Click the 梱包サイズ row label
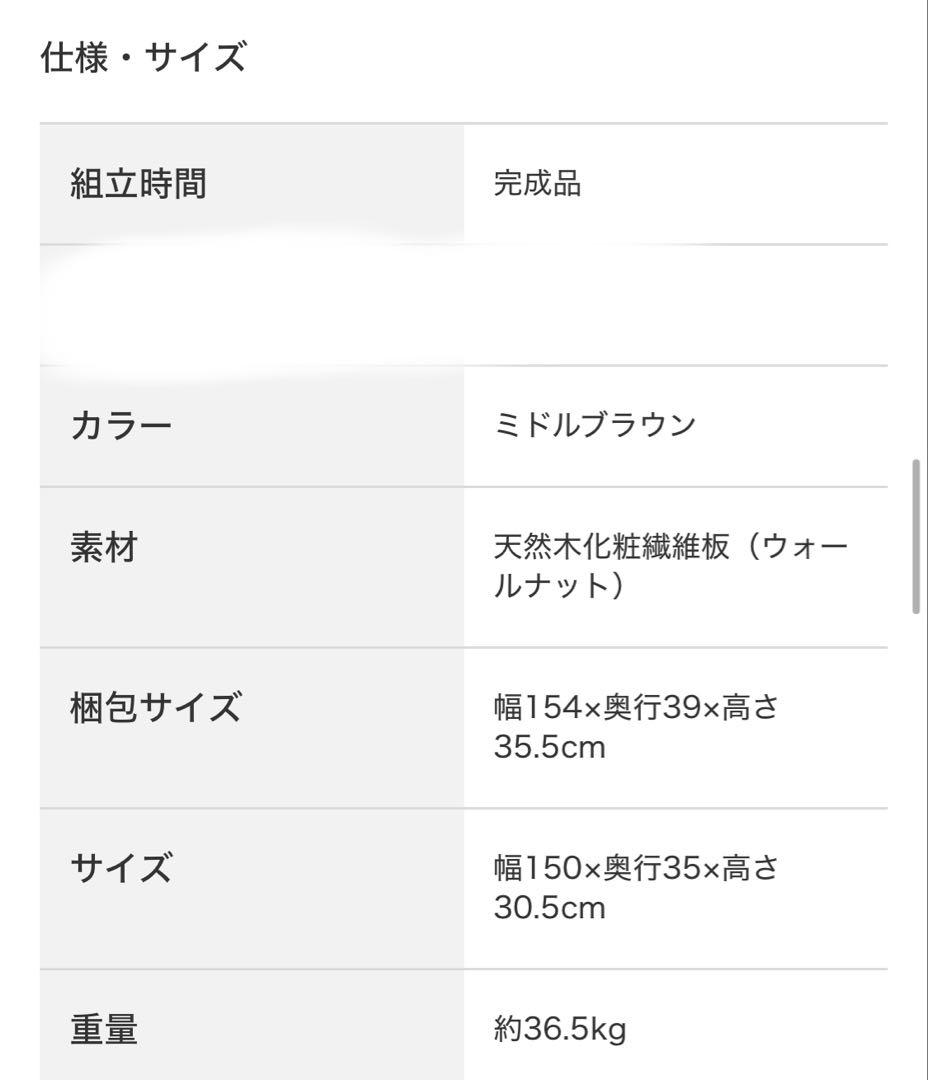 coord(155,708)
